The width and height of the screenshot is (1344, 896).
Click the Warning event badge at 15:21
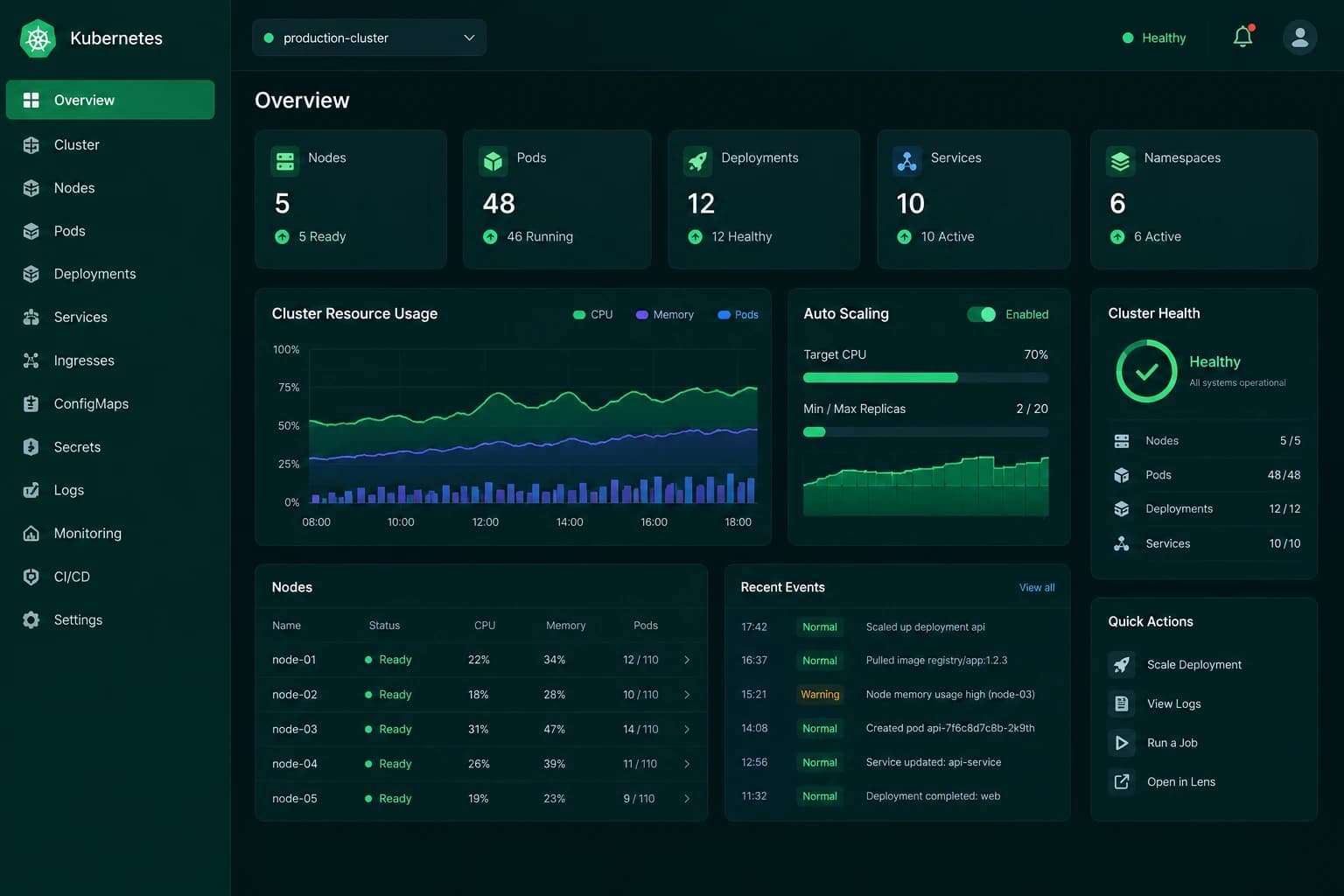[x=820, y=695]
